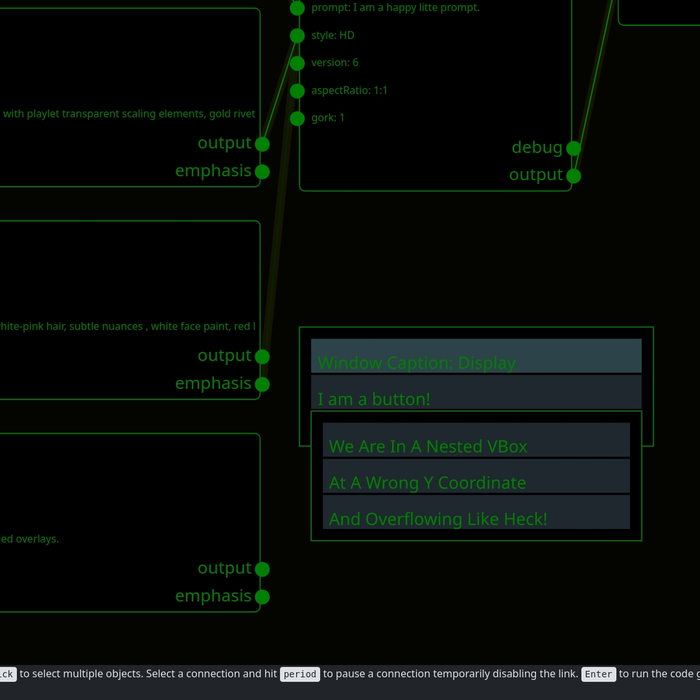Click the gork: 1 port circle
This screenshot has height=700, width=700.
pyautogui.click(x=297, y=119)
